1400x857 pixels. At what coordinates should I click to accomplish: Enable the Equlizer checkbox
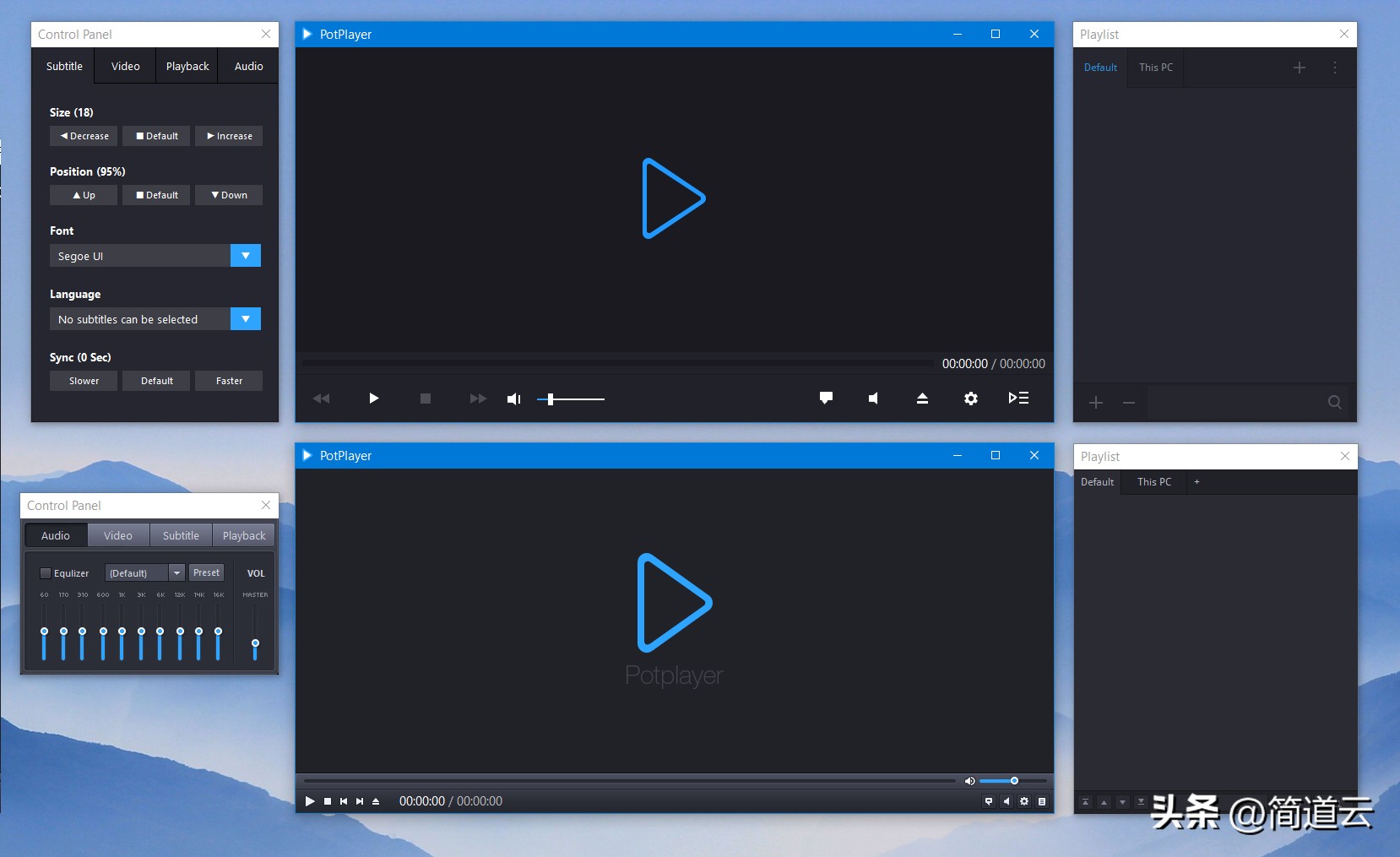(46, 573)
